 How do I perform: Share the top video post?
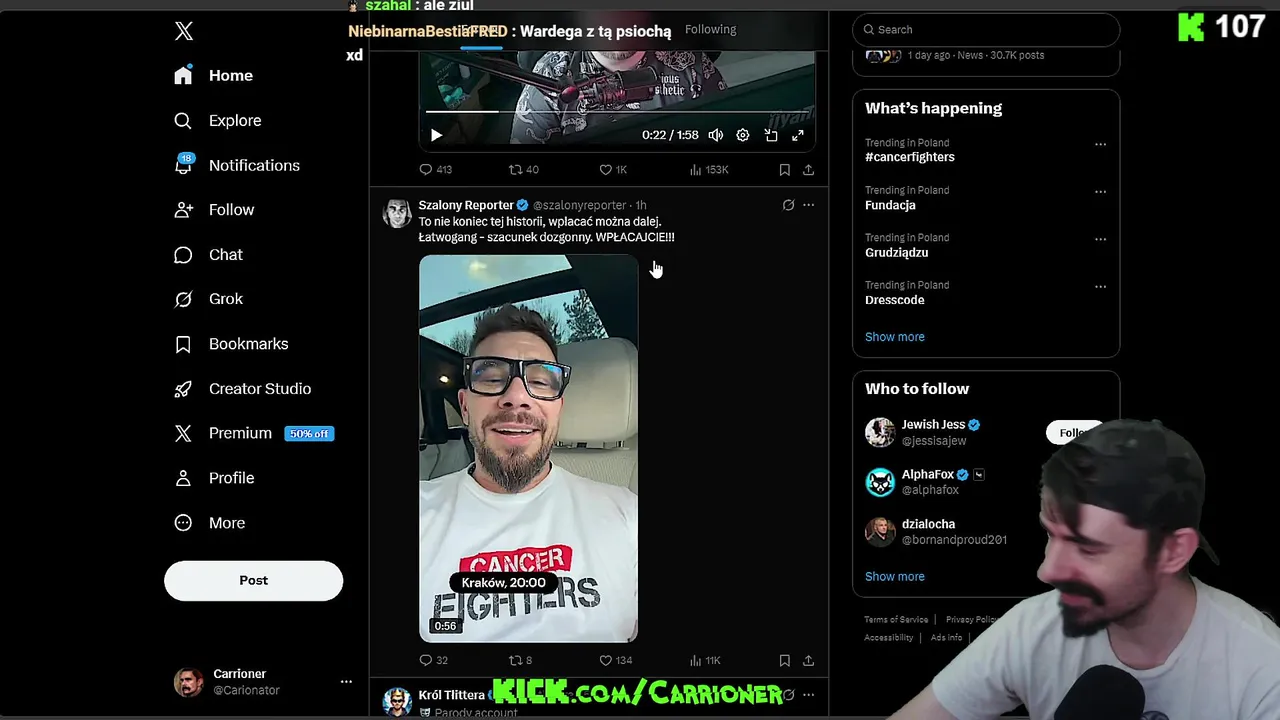click(x=808, y=170)
